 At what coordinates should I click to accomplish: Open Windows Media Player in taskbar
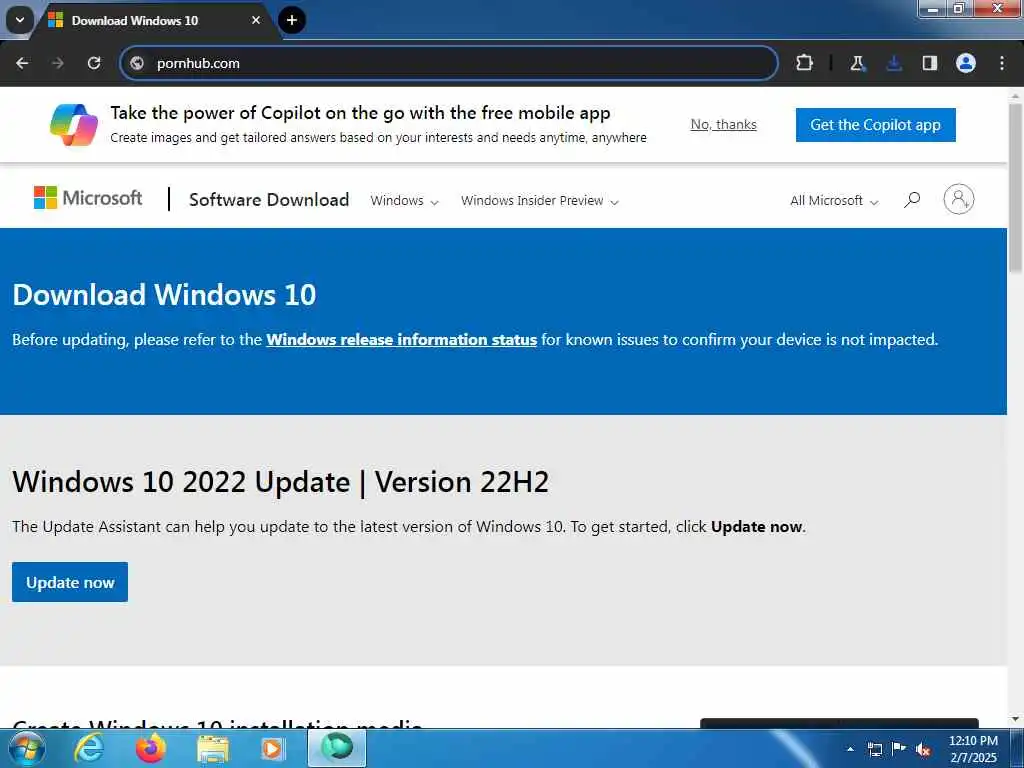pos(272,748)
